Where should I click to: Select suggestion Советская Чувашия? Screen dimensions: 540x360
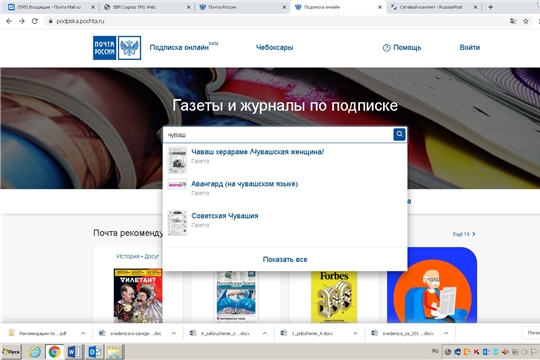tap(225, 216)
